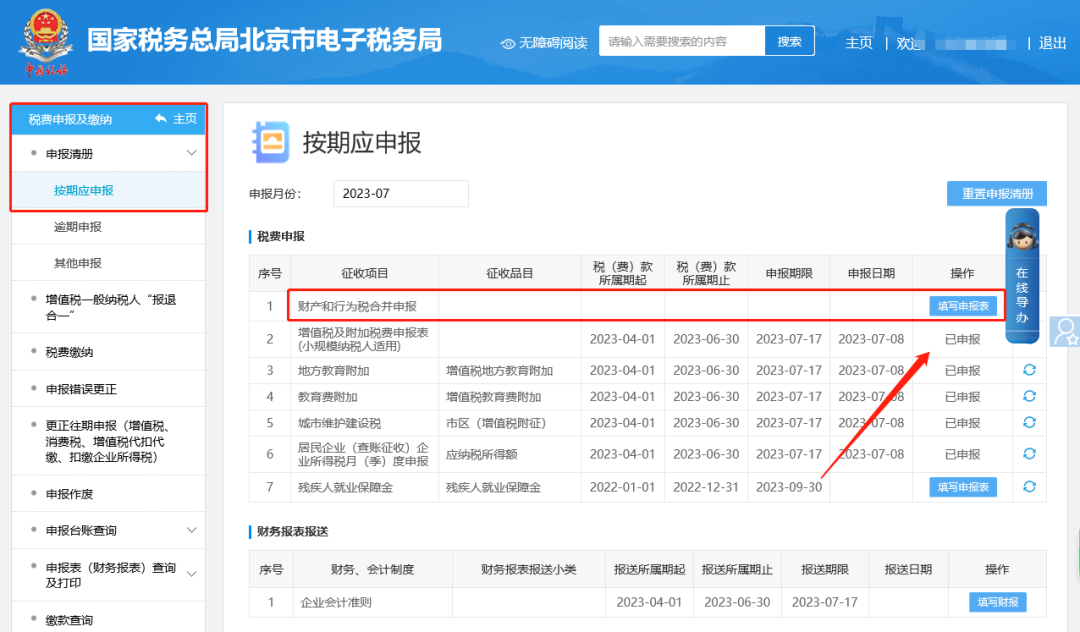
Task: Click 征收品目 column header
Action: point(510,273)
